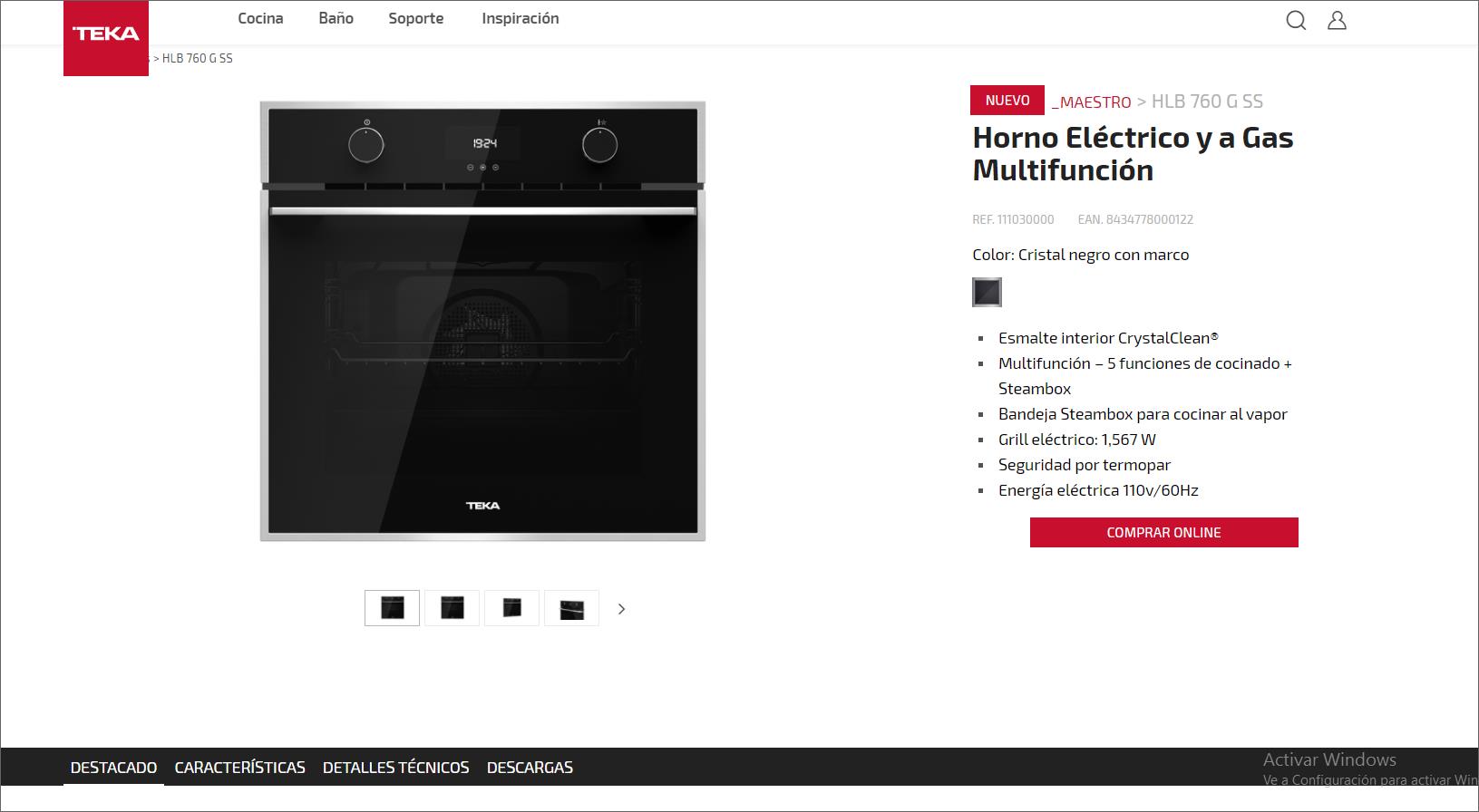Open the Inspiración menu
This screenshot has height=812, width=1479.
520,18
